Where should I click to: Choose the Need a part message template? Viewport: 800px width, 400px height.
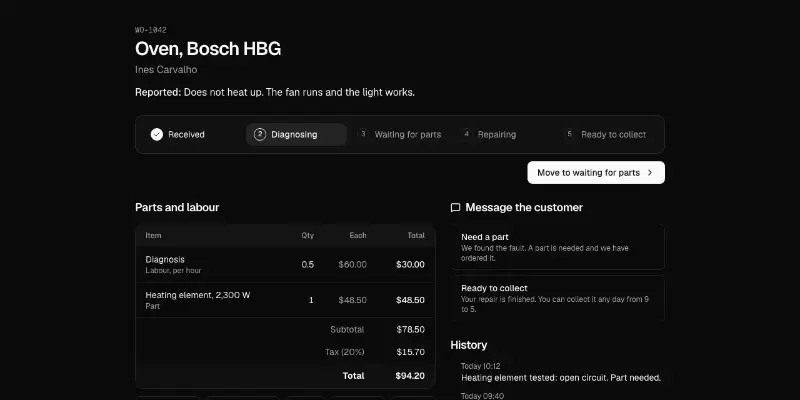(x=558, y=247)
